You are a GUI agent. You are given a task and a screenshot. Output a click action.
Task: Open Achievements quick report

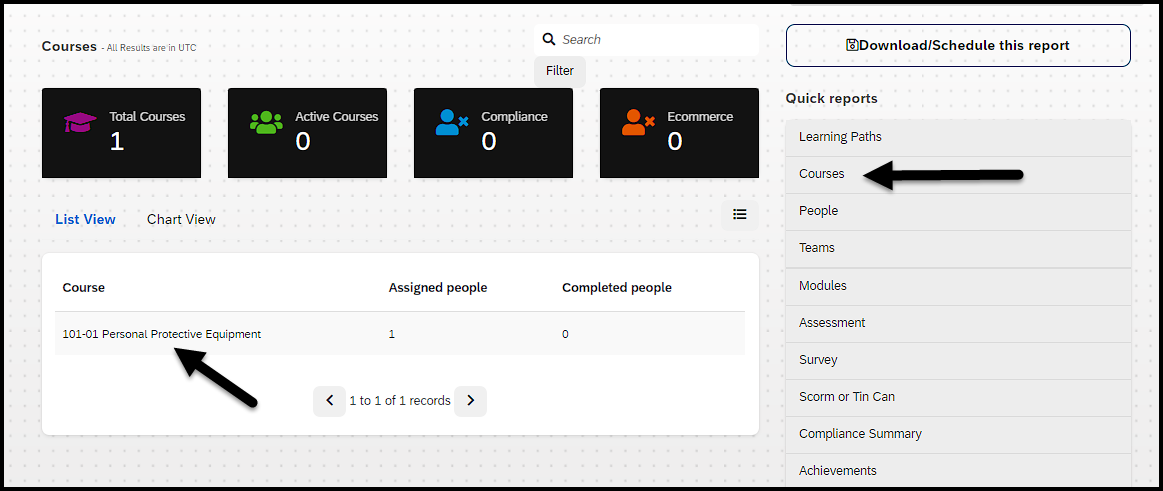[x=958, y=470]
